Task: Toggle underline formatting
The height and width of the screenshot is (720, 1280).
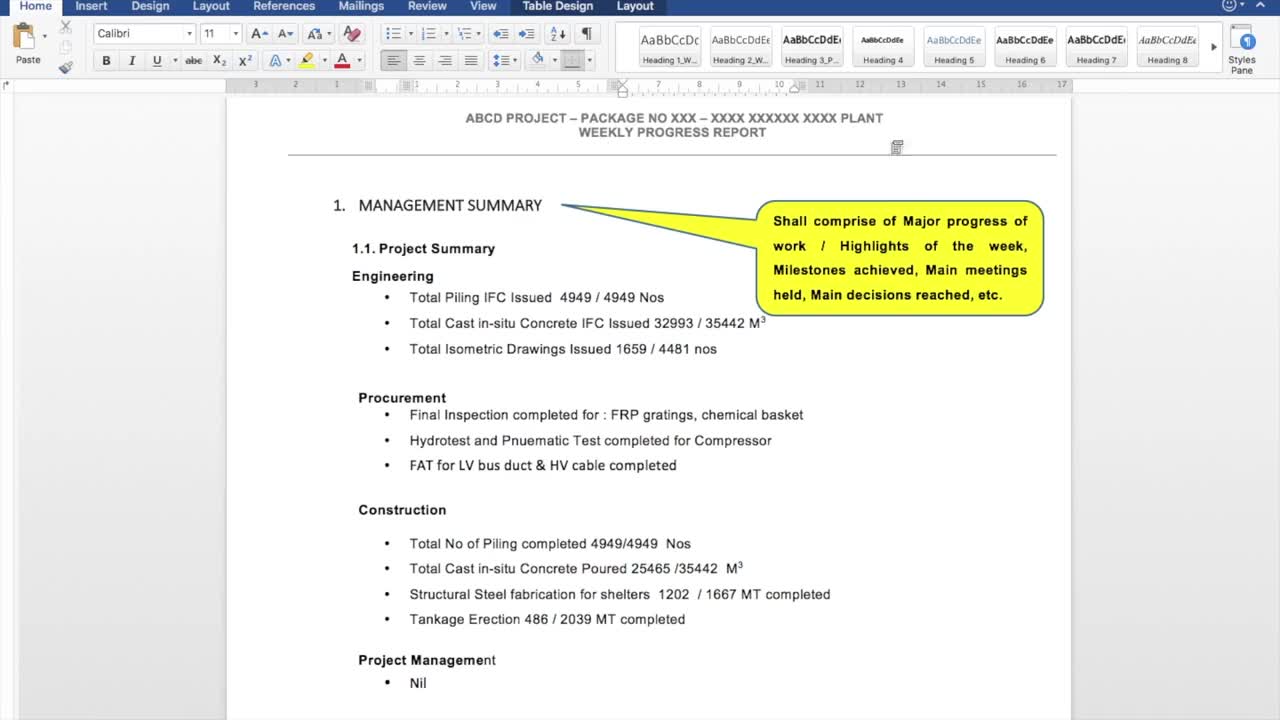Action: pos(157,61)
